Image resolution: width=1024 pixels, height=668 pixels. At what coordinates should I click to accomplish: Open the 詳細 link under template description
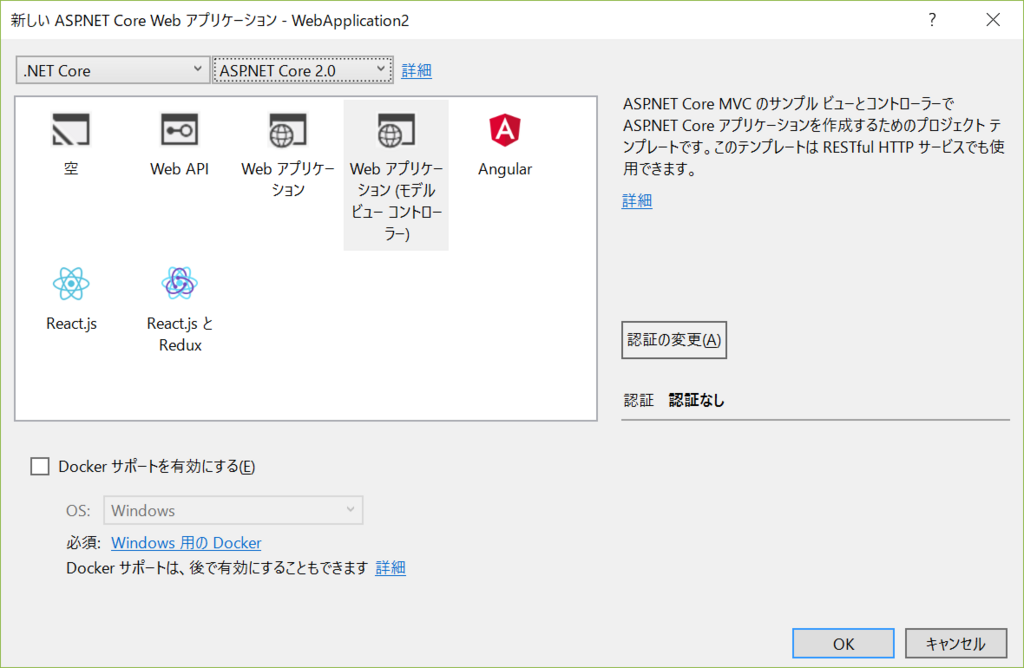tap(637, 200)
